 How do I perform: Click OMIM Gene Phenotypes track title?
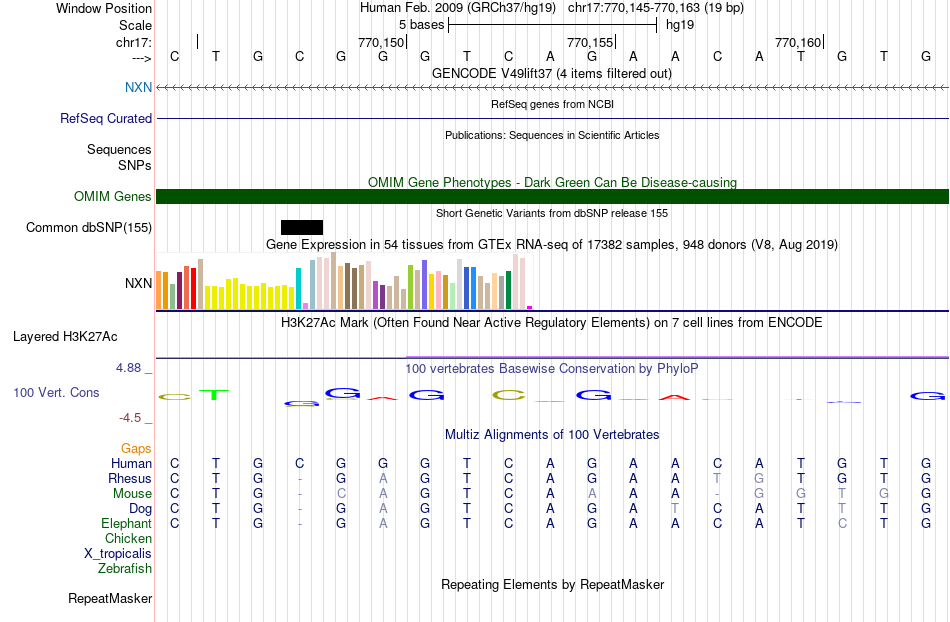(x=552, y=182)
